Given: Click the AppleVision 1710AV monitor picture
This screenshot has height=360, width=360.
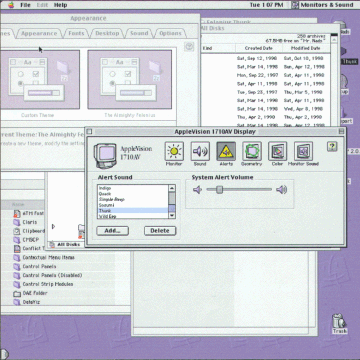Looking at the screenshot, I should pos(105,155).
